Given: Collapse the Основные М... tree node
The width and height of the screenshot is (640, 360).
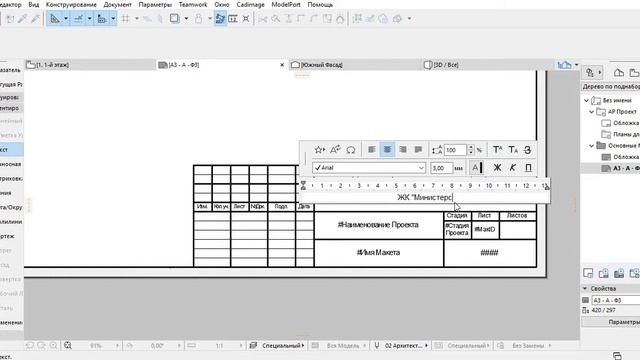Looking at the screenshot, I should pyautogui.click(x=591, y=146).
